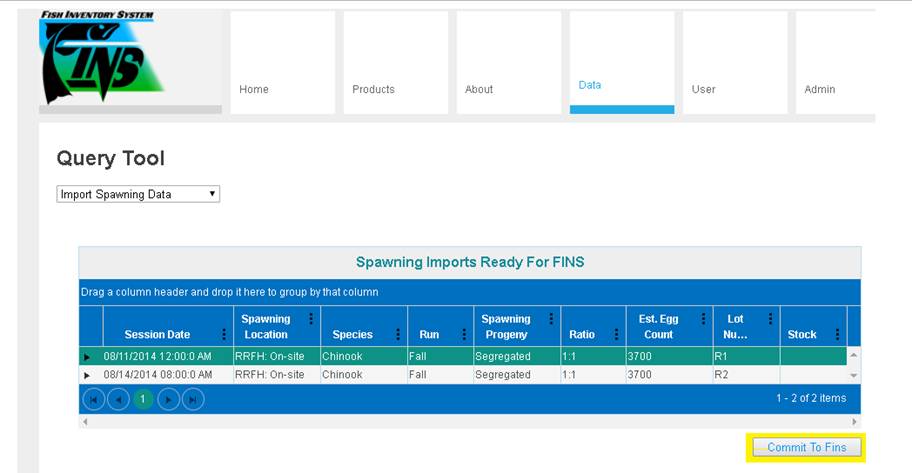Click horizontal scrollbar right arrow
The height and width of the screenshot is (473, 912).
pyautogui.click(x=854, y=422)
